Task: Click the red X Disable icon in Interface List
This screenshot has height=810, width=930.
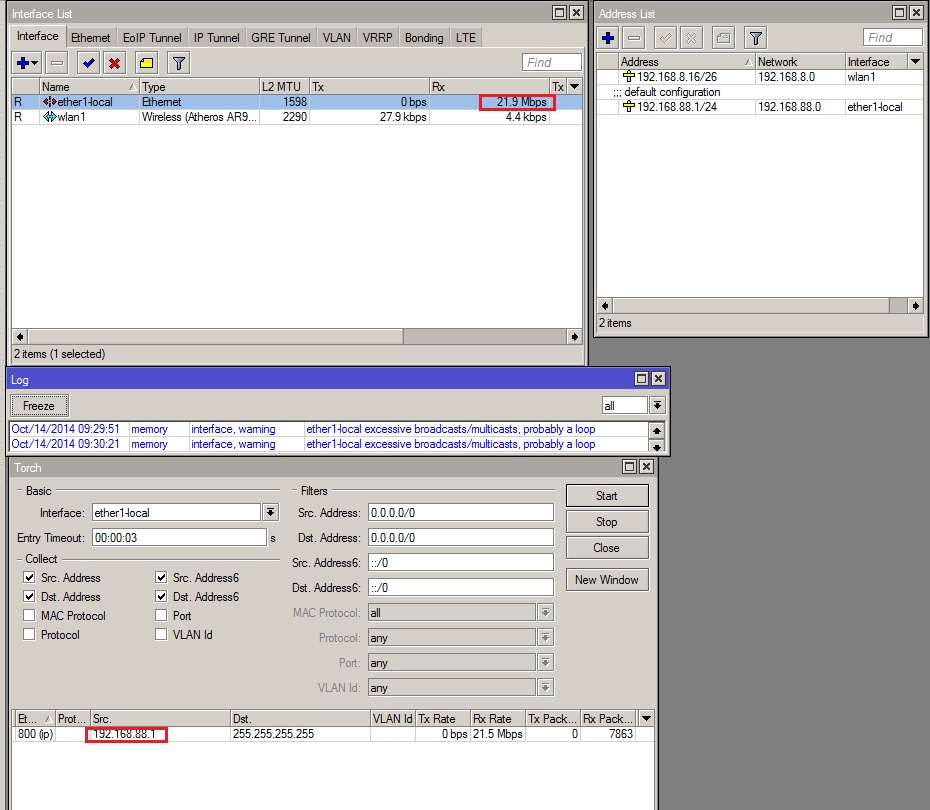Action: (114, 63)
